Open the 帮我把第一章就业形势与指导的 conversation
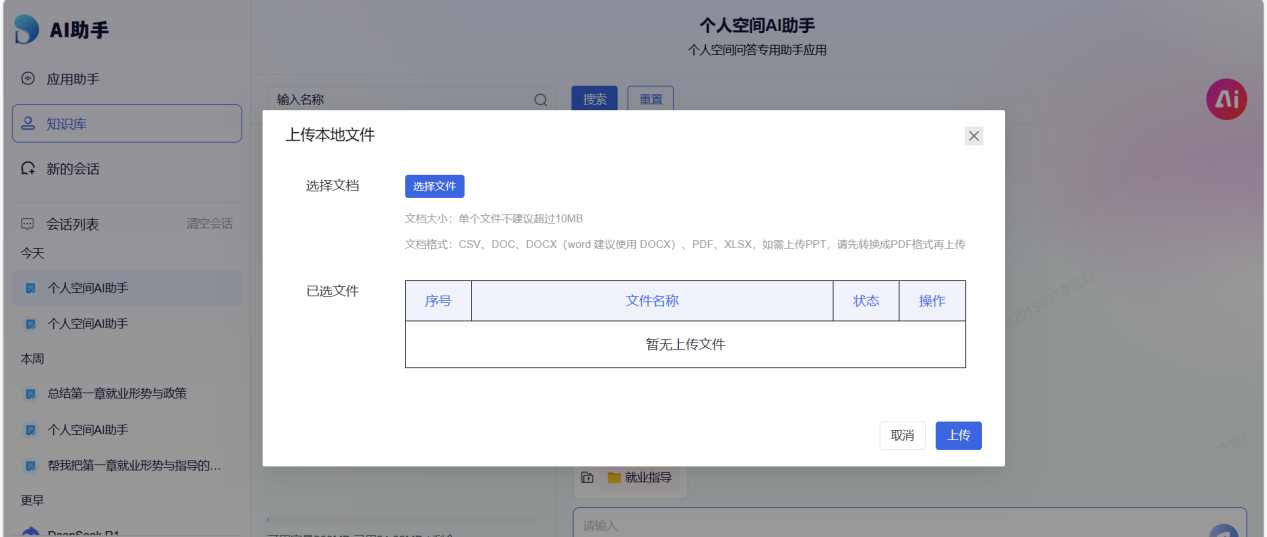Image resolution: width=1267 pixels, height=537 pixels. click(x=134, y=466)
